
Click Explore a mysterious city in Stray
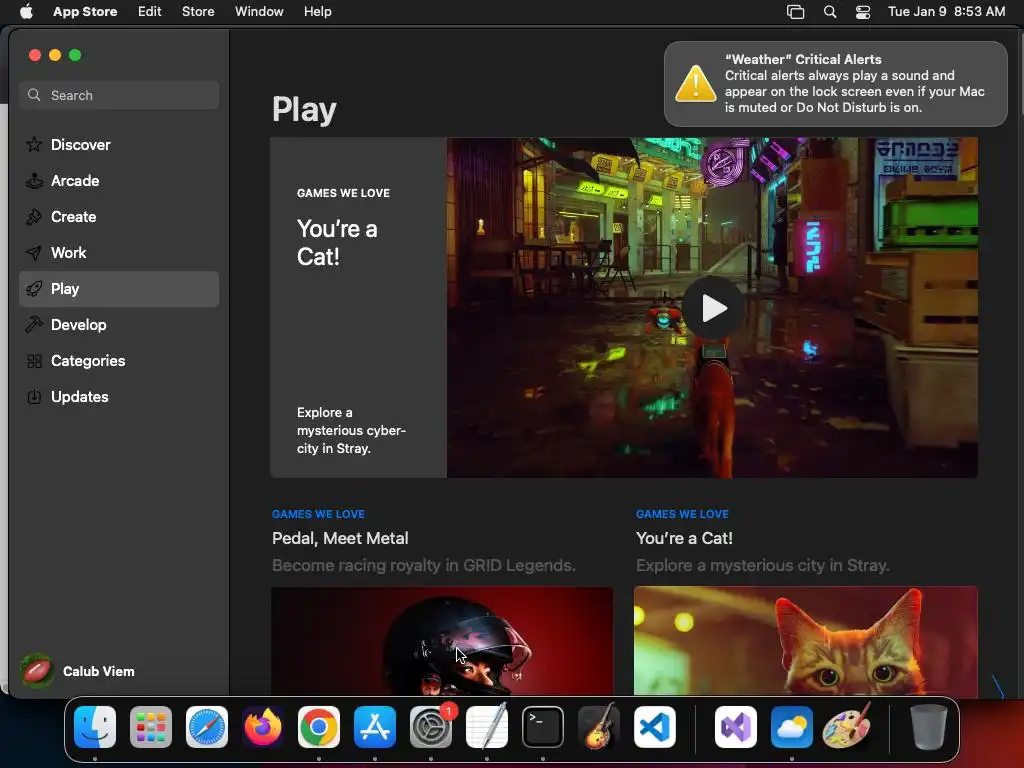tap(763, 565)
